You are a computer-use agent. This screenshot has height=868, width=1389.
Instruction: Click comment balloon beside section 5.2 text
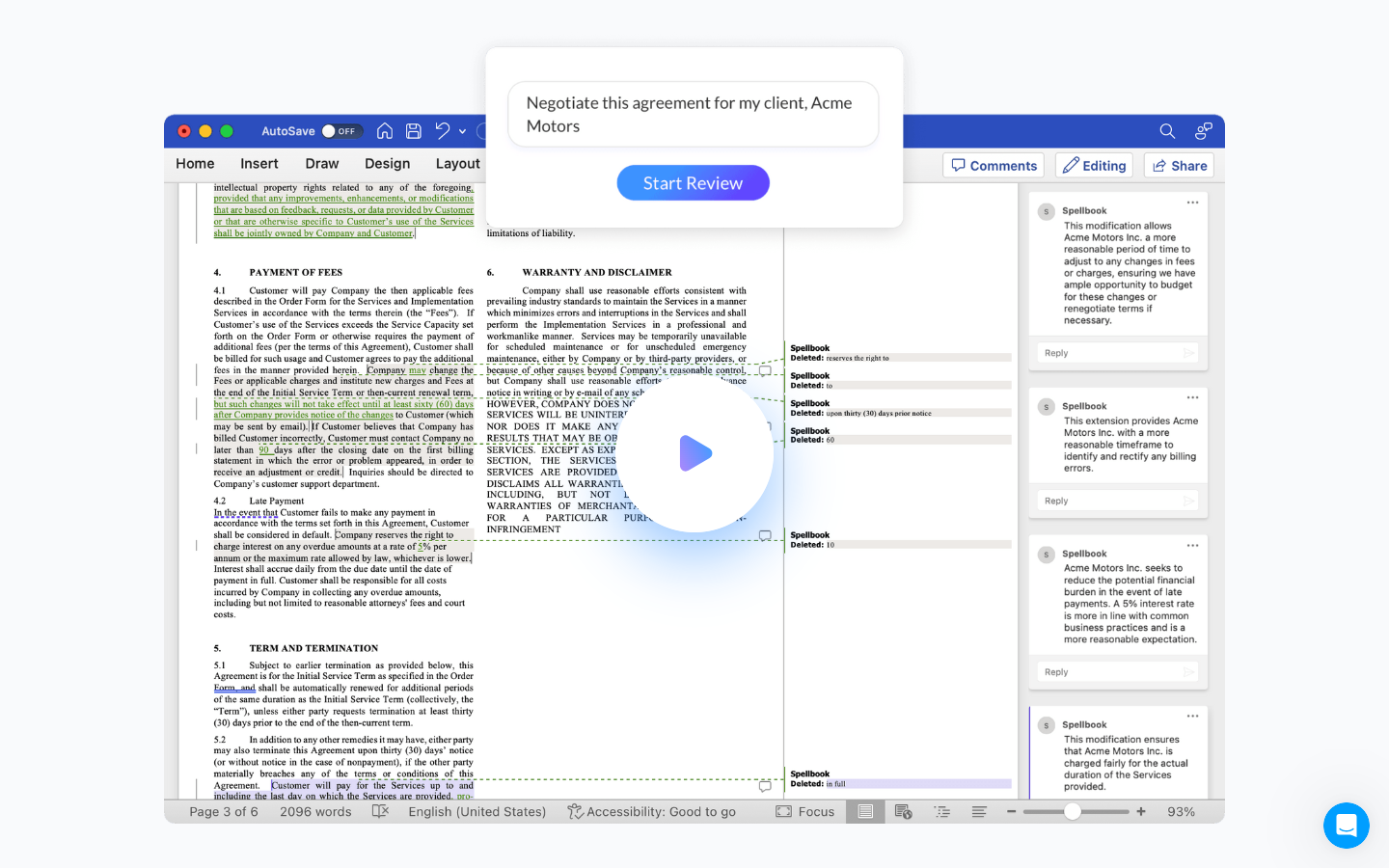(765, 786)
